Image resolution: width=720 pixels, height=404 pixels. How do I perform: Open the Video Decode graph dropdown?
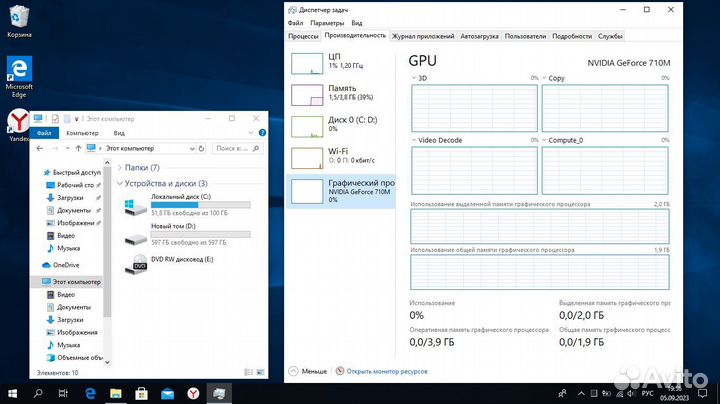coord(415,140)
